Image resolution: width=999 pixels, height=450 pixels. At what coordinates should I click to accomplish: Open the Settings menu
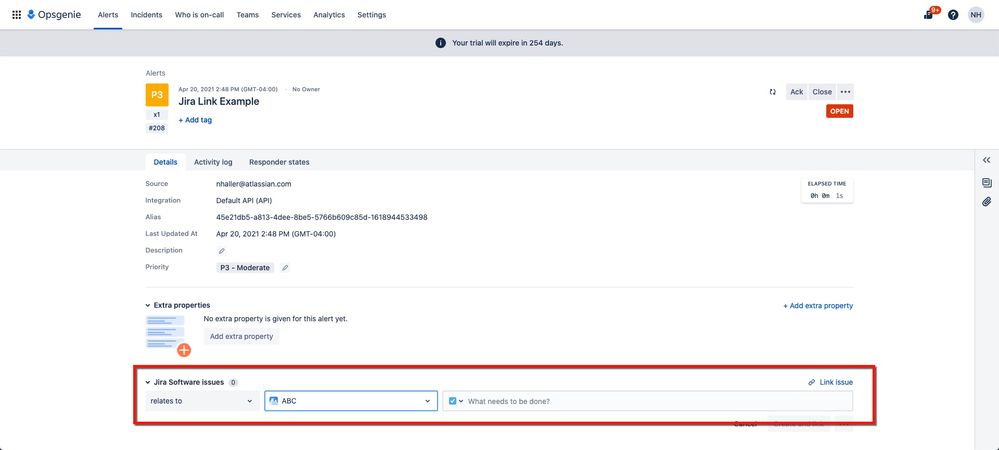pos(371,15)
